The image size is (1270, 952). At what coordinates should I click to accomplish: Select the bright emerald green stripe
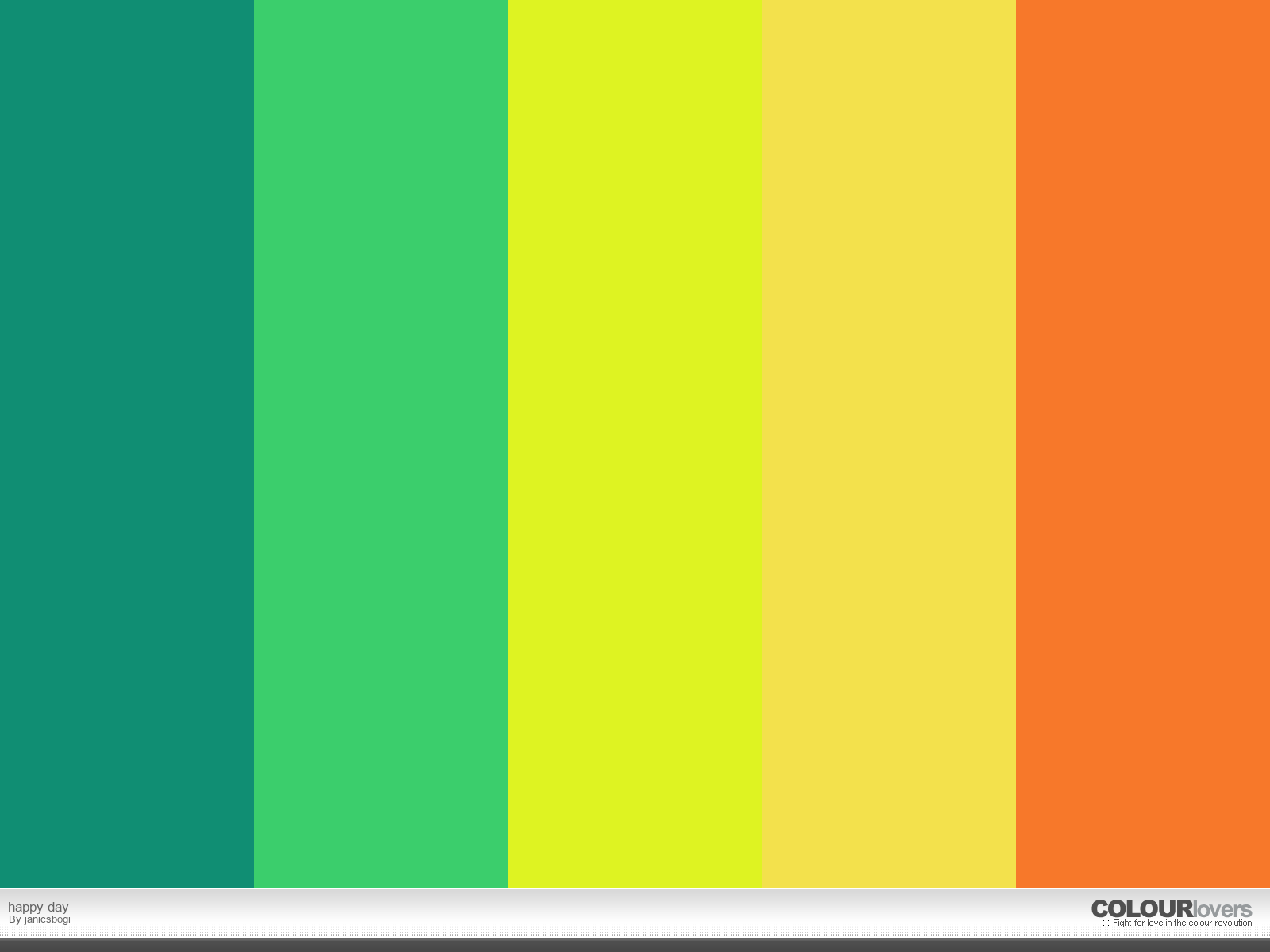pos(381,444)
